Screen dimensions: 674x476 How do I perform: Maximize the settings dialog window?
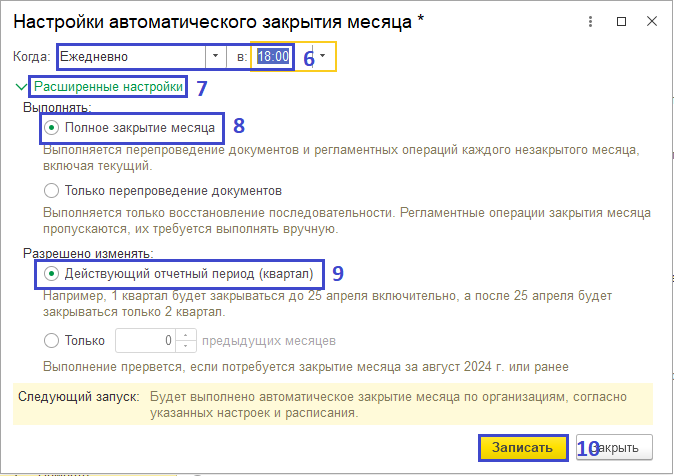pos(621,21)
